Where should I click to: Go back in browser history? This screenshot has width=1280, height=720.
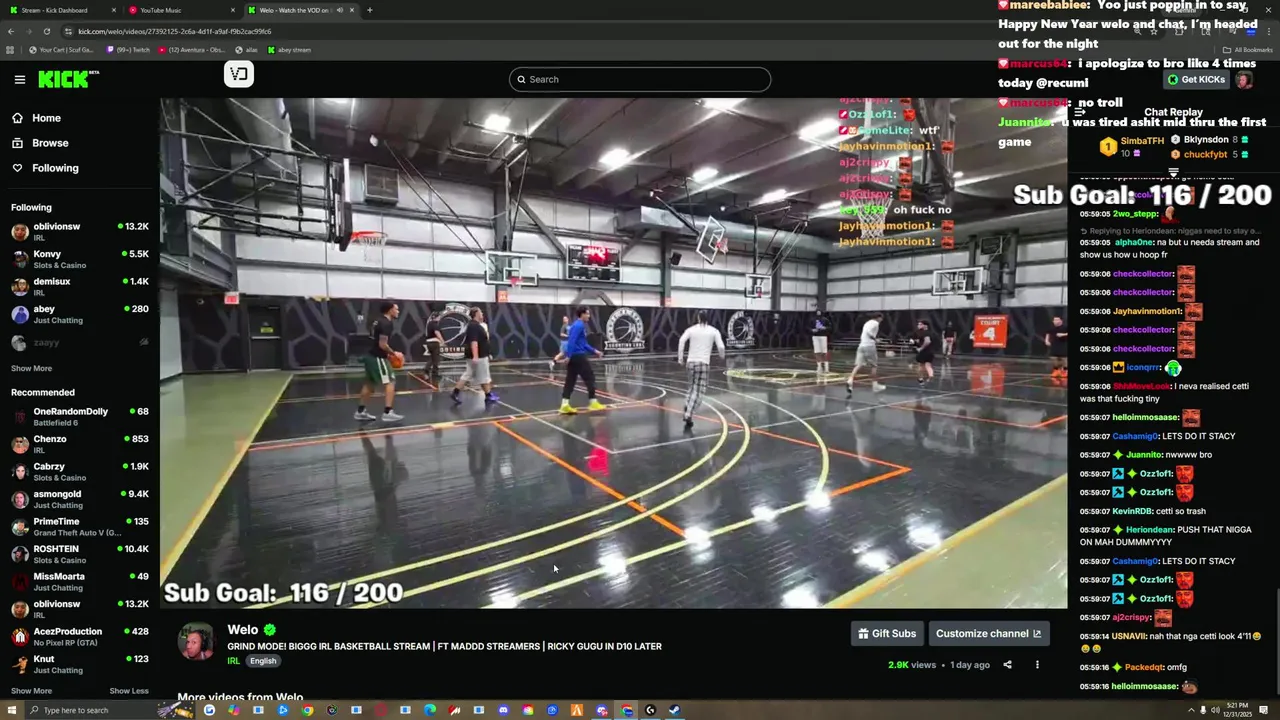click(x=11, y=31)
